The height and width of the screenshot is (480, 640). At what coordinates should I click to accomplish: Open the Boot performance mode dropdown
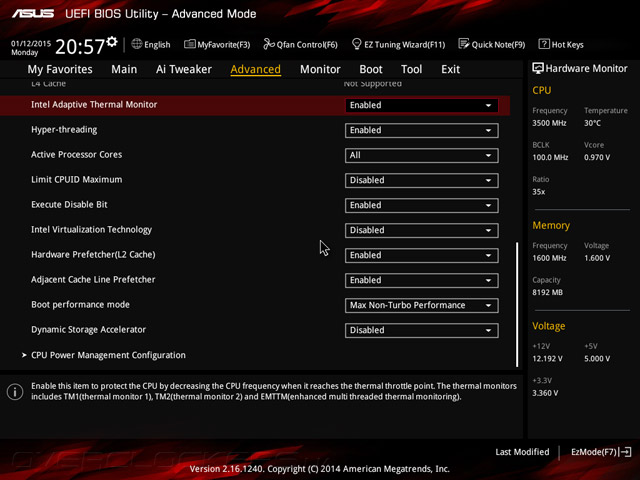tap(421, 305)
